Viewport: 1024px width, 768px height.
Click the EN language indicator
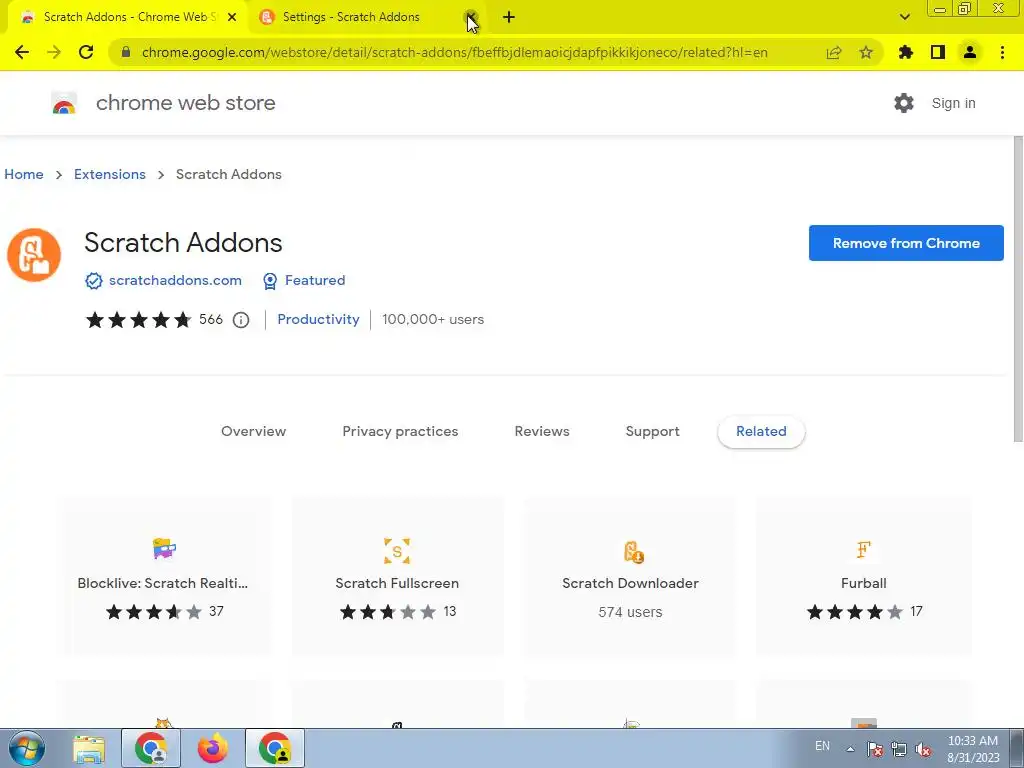pos(822,746)
